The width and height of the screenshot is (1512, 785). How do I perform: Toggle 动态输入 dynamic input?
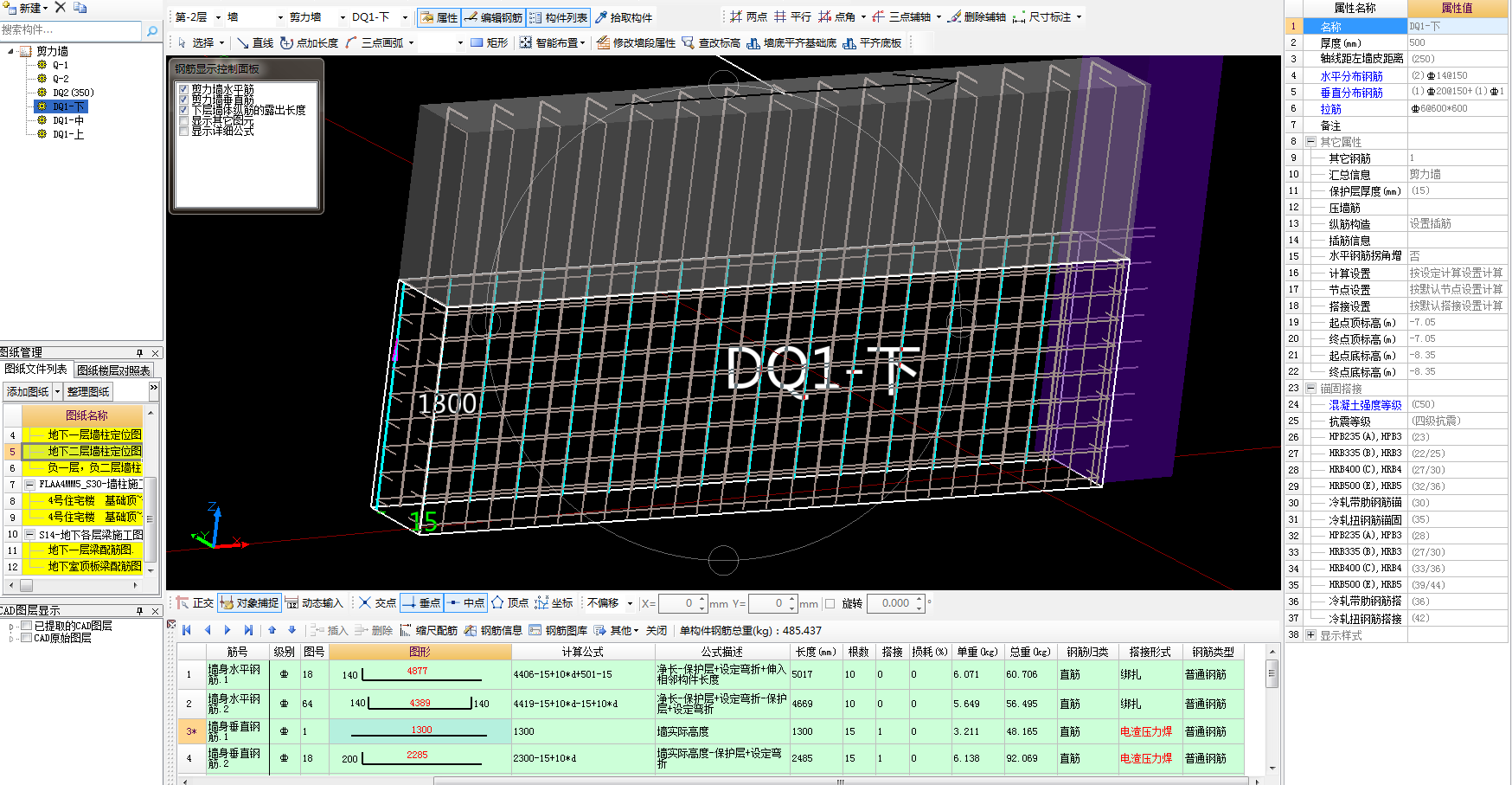314,603
